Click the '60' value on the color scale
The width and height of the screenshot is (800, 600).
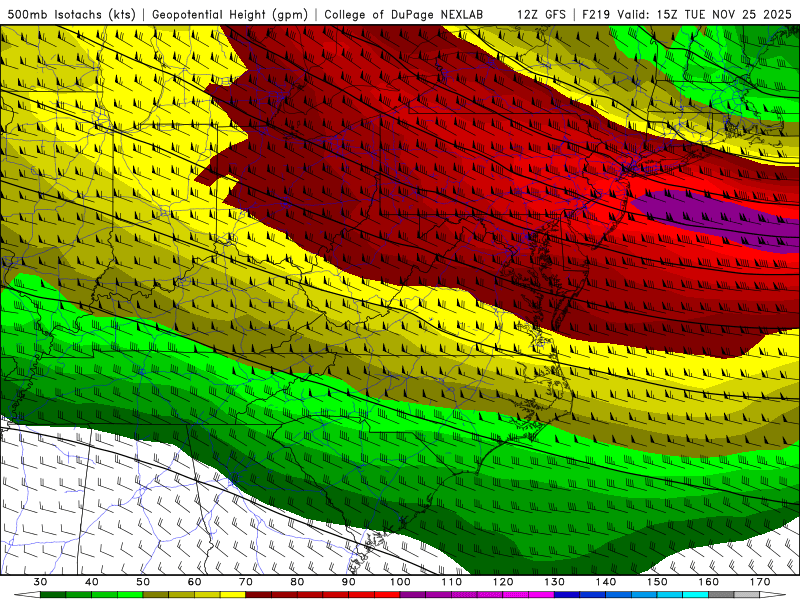click(x=194, y=582)
